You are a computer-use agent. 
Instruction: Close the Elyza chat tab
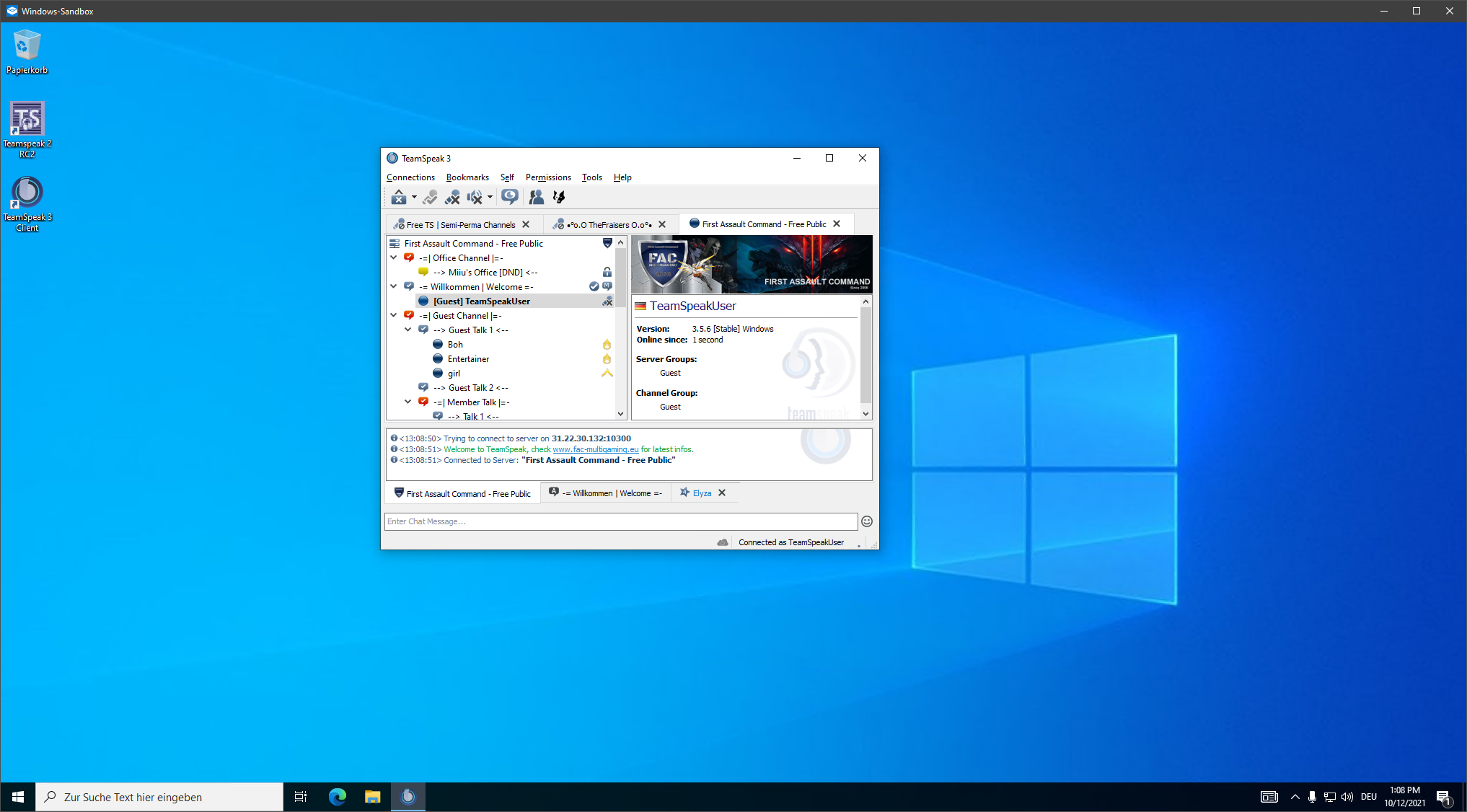coord(722,493)
